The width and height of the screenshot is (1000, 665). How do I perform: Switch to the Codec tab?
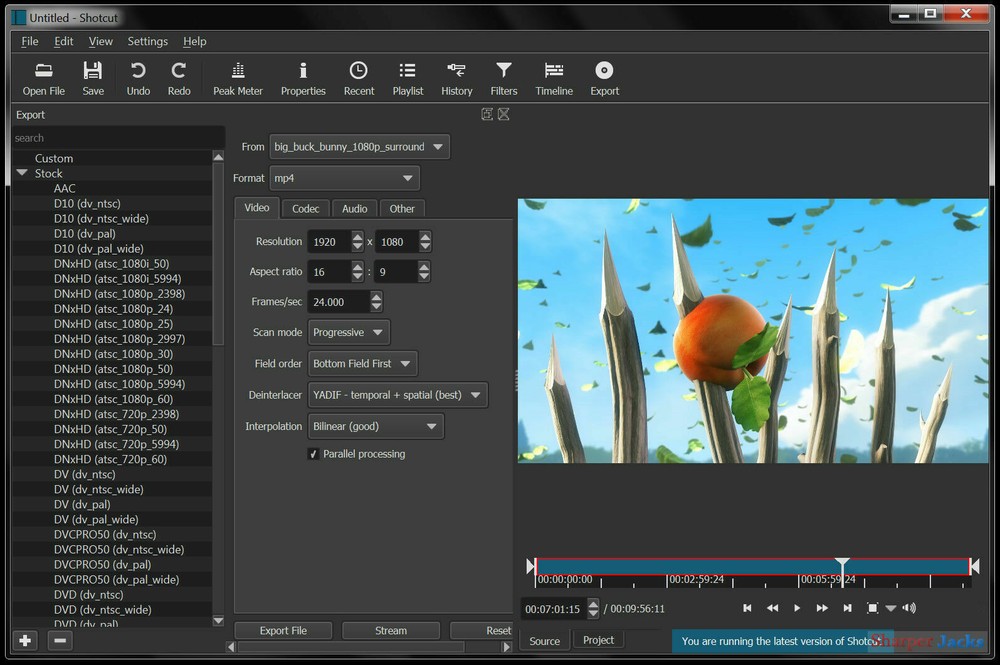pyautogui.click(x=305, y=208)
